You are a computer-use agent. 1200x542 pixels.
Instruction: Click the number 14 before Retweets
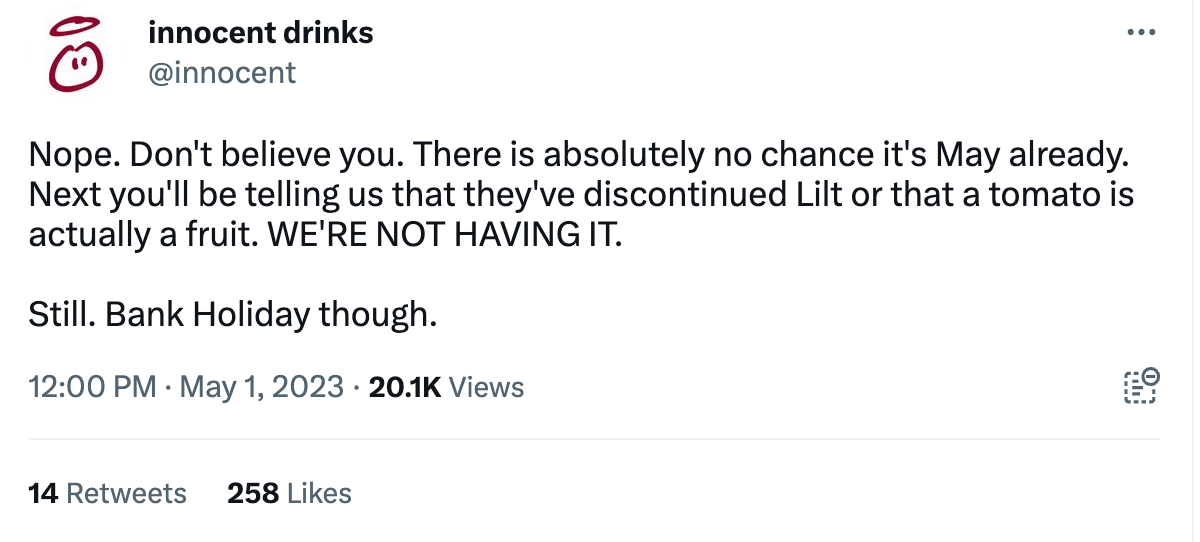click(42, 493)
